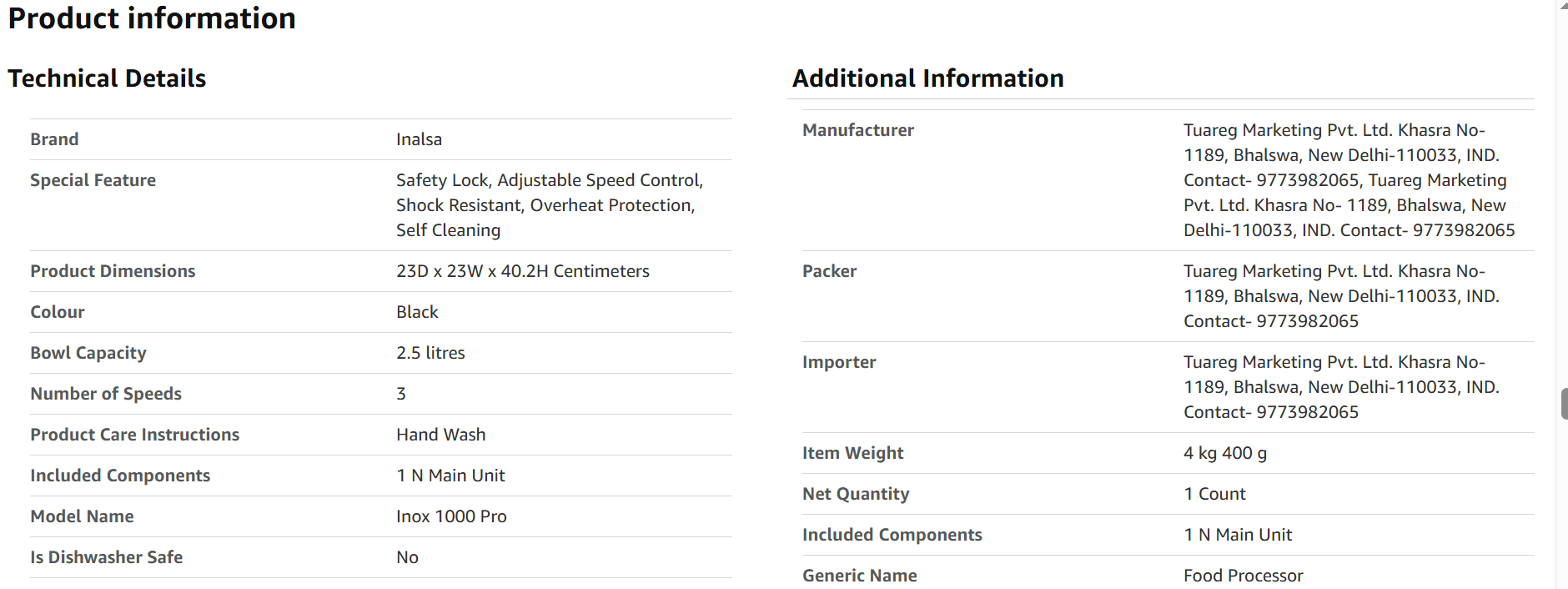Select the Additional Information heading
1568x589 pixels.
pos(927,78)
